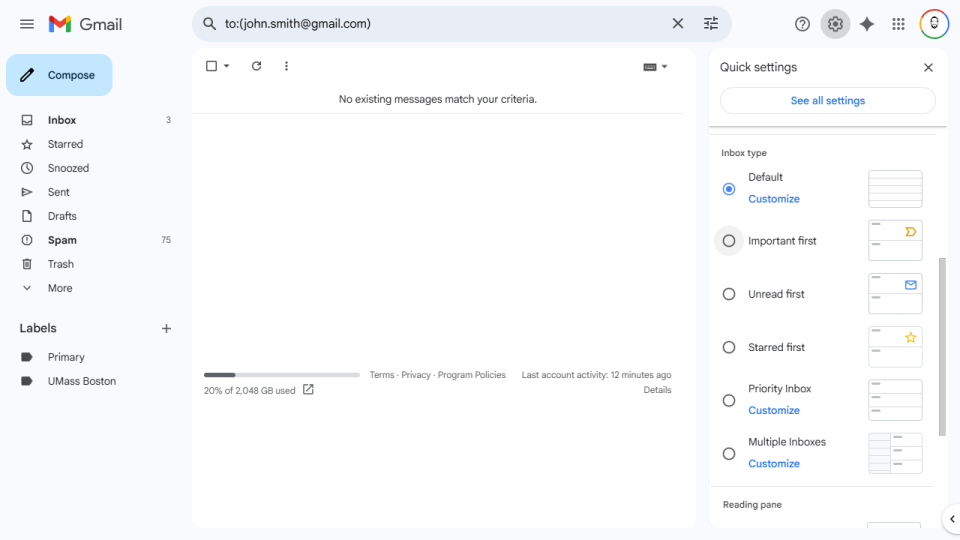
Task: Choose the Starred first inbox option
Action: coord(729,347)
